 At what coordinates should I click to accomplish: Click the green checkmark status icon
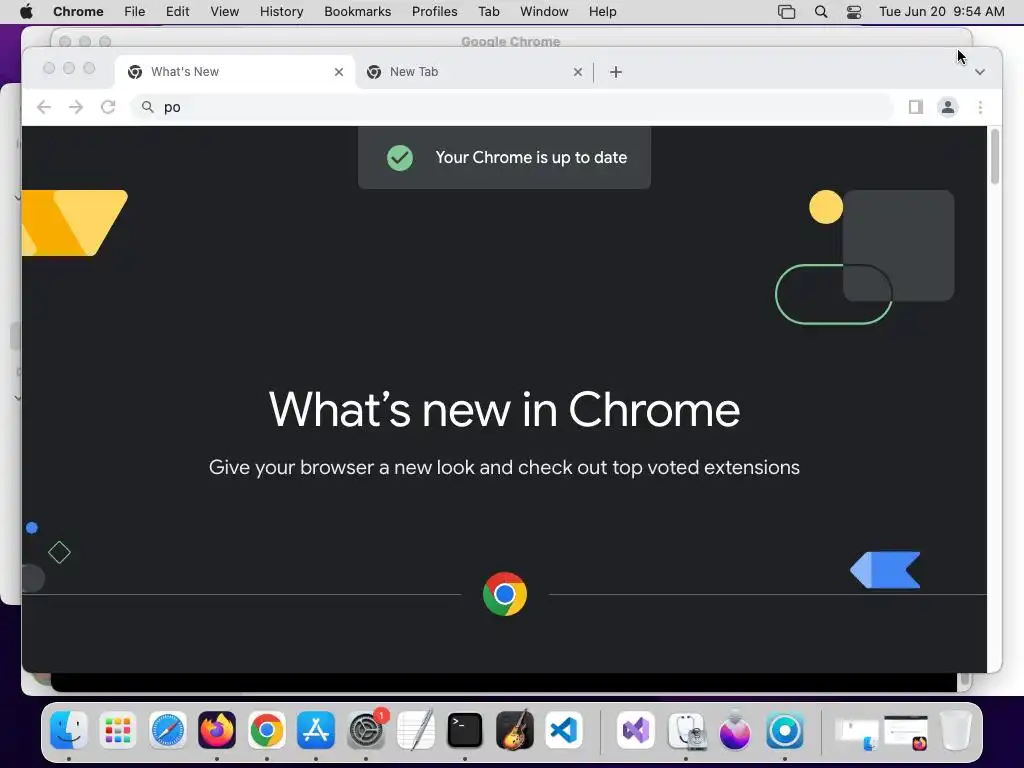(400, 157)
